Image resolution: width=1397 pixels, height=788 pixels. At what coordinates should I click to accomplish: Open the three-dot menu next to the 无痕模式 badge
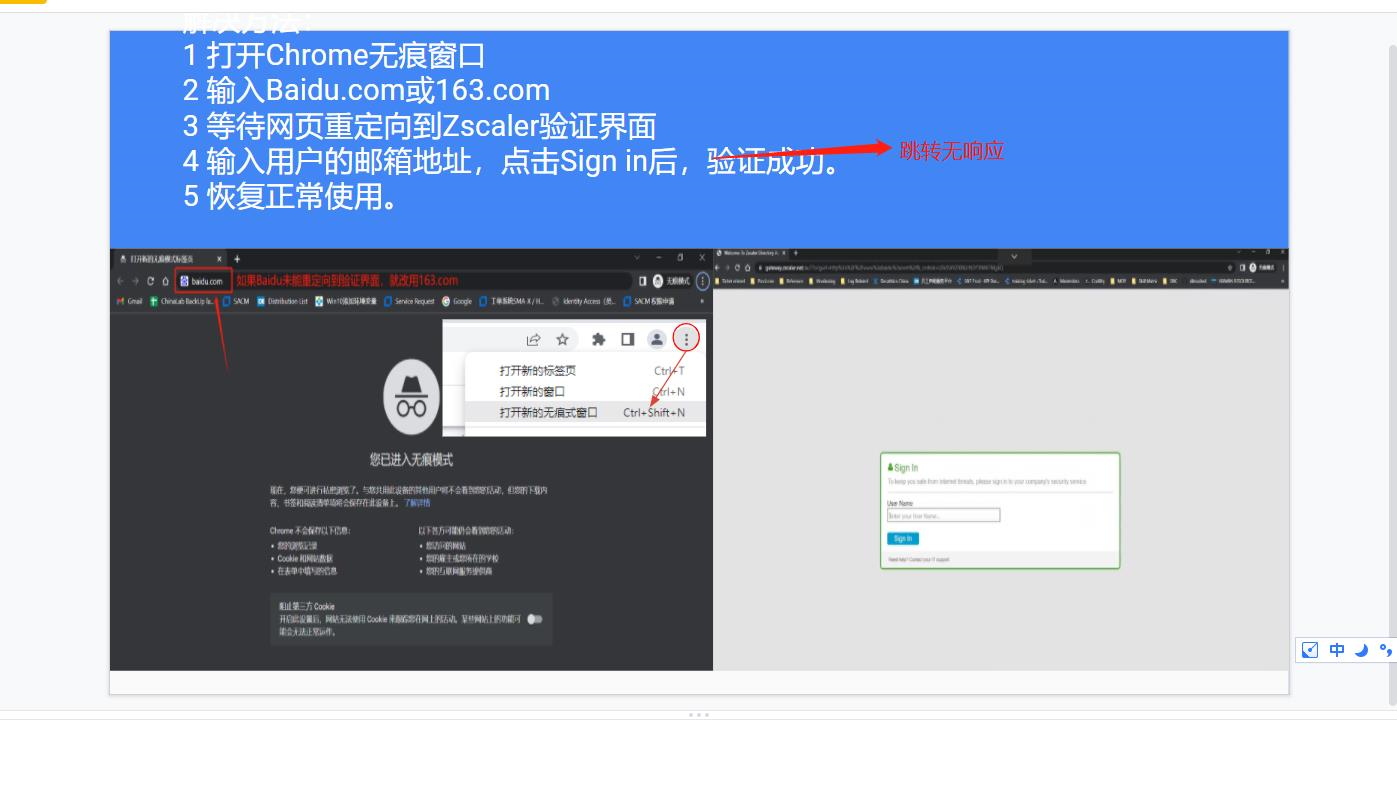point(703,281)
